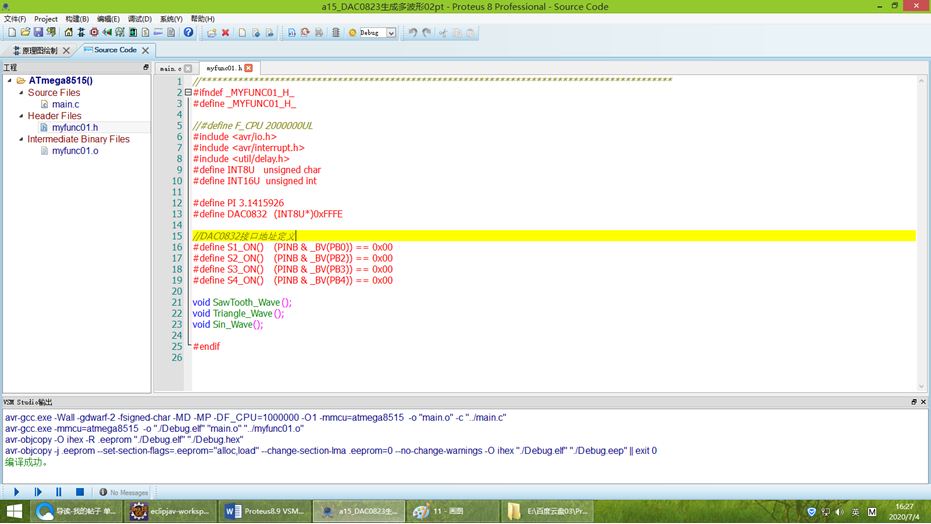931x524 pixels.
Task: Click the New Project toolbar icon
Action: (x=12, y=33)
